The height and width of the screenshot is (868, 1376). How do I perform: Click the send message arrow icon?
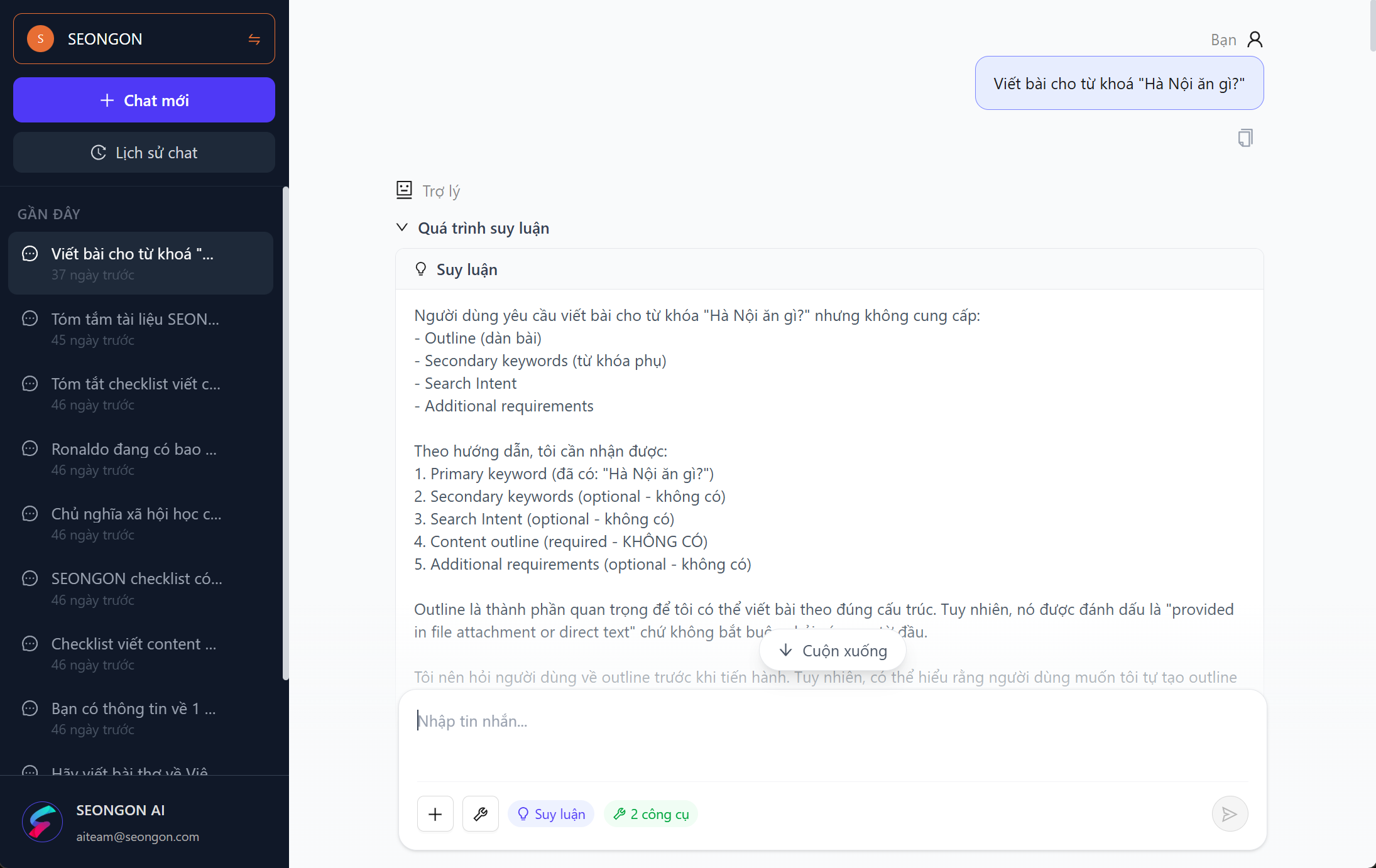[x=1229, y=814]
